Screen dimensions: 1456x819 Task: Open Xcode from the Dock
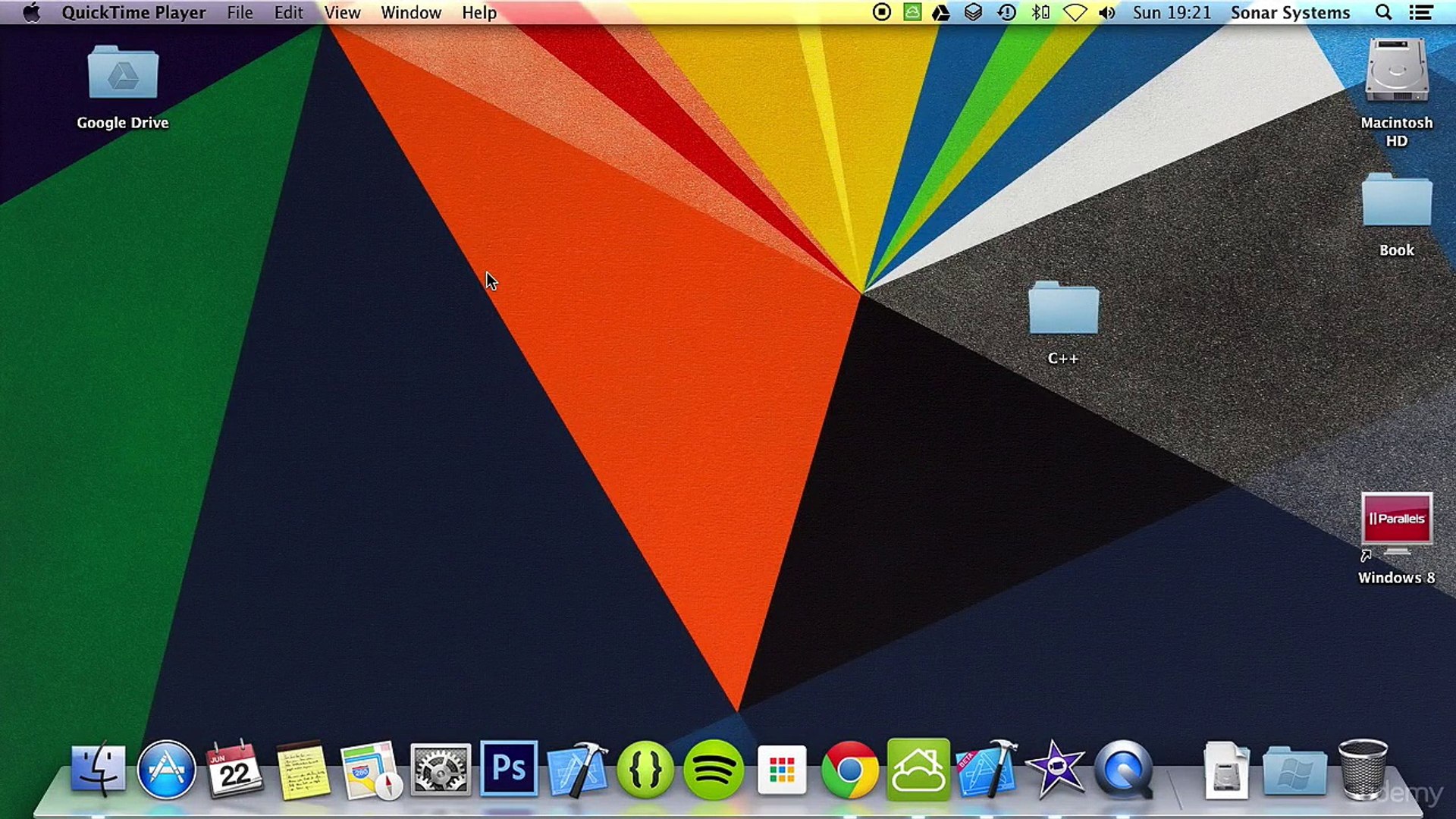click(577, 770)
